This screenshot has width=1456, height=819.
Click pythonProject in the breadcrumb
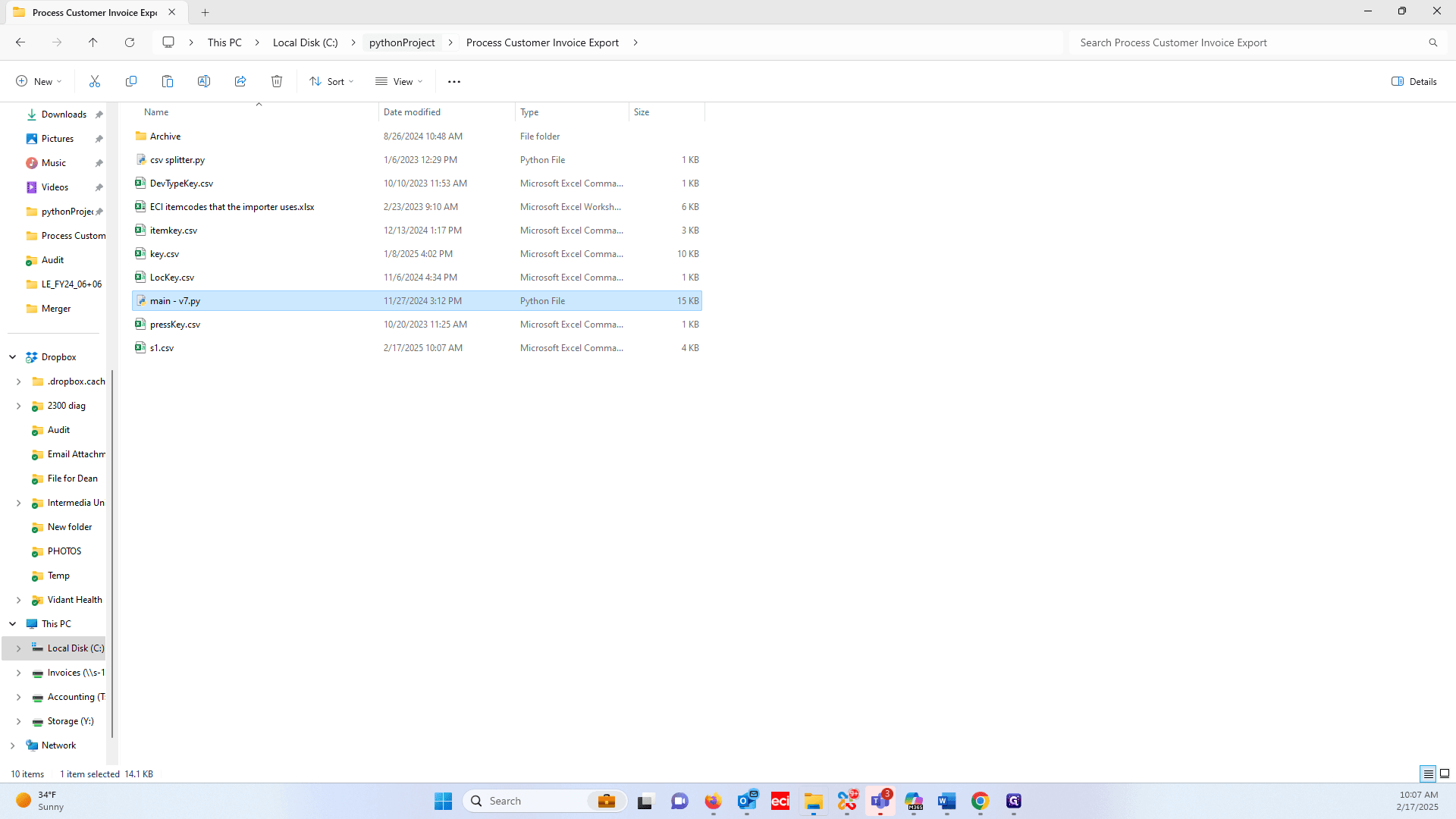pyautogui.click(x=402, y=42)
